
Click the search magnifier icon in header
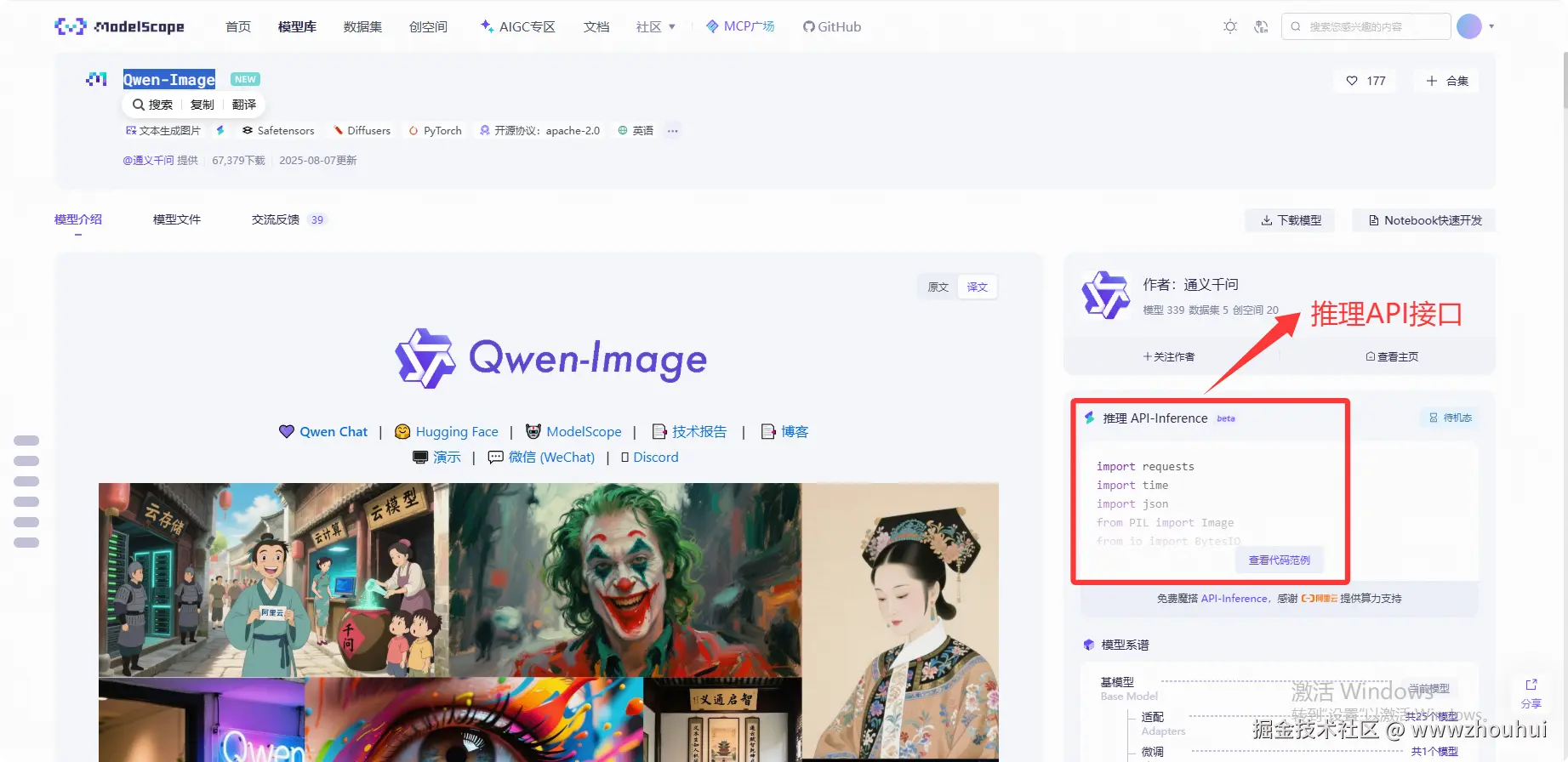pyautogui.click(x=1296, y=26)
